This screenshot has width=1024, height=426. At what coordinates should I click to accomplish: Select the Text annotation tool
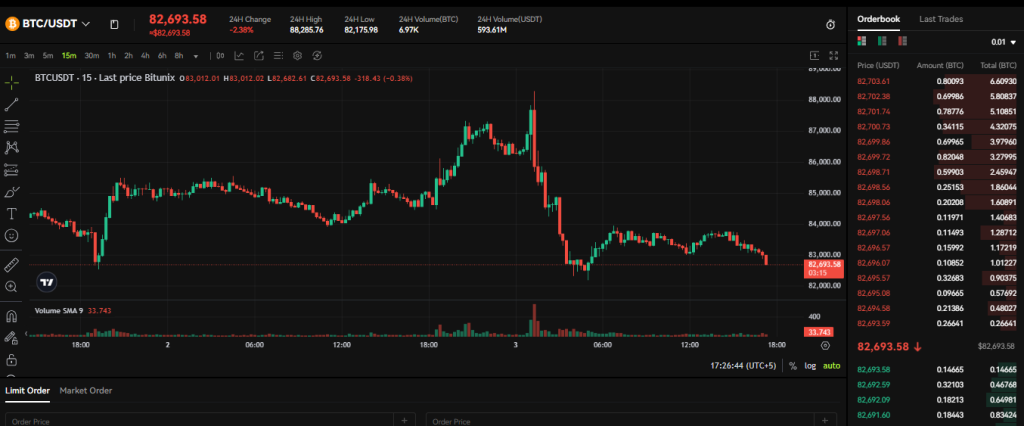(x=12, y=214)
